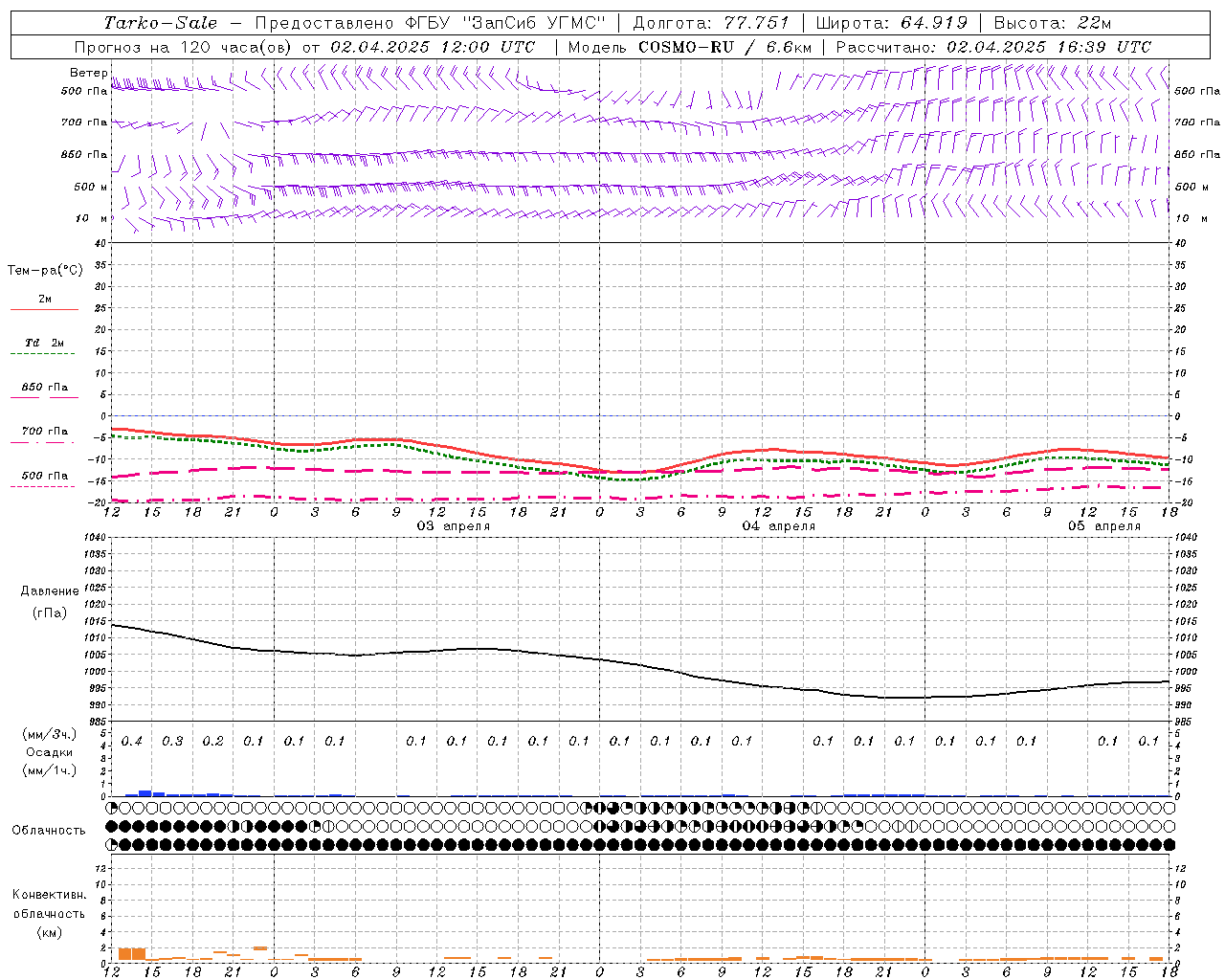Click the 'Осадки' precipitation panel label
1225x980 pixels.
click(x=50, y=752)
